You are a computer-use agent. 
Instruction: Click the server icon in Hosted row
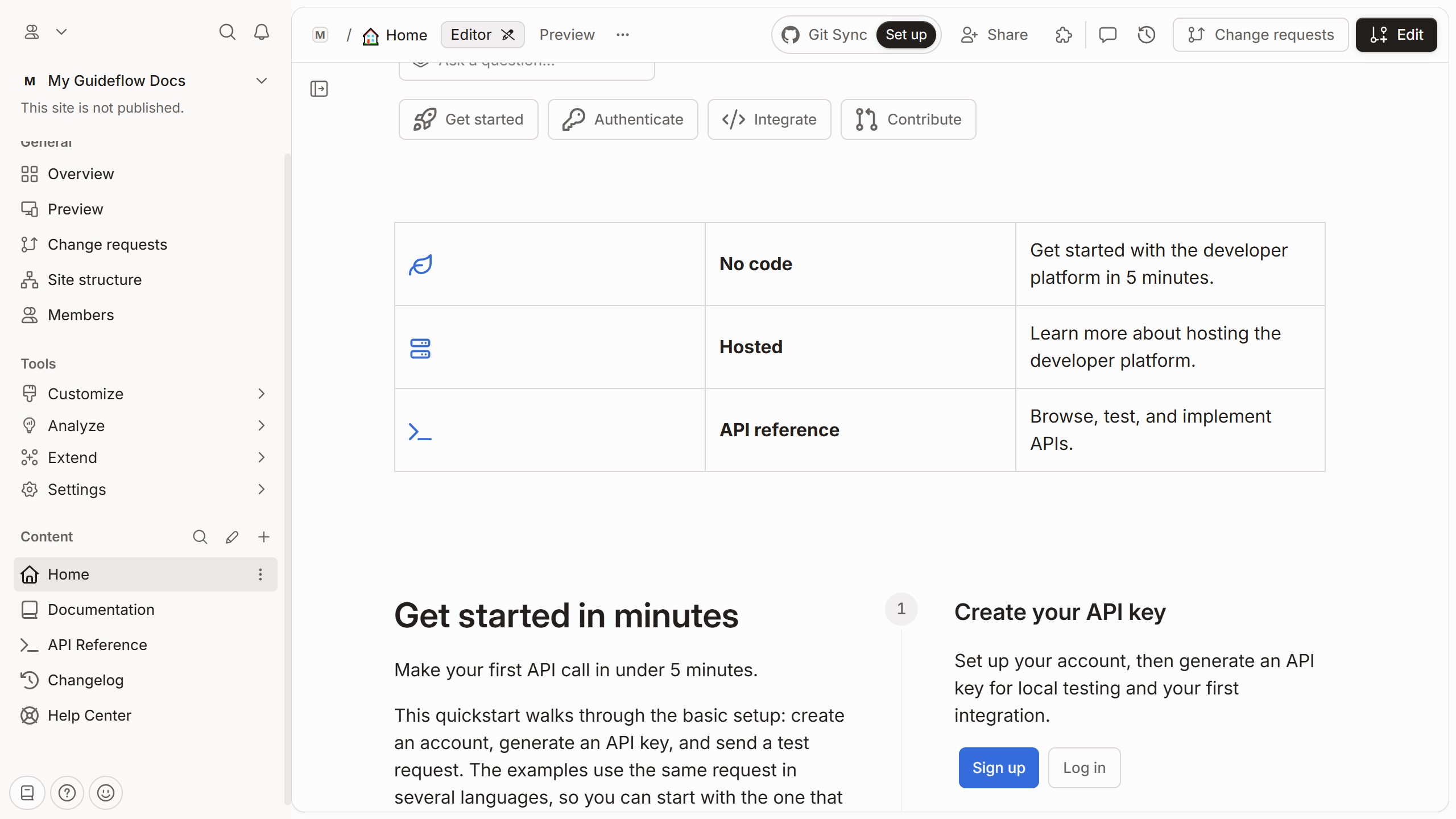pyautogui.click(x=420, y=348)
